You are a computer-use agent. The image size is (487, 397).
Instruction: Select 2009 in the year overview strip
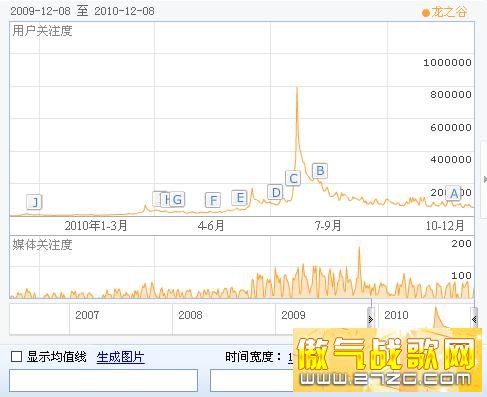[293, 315]
